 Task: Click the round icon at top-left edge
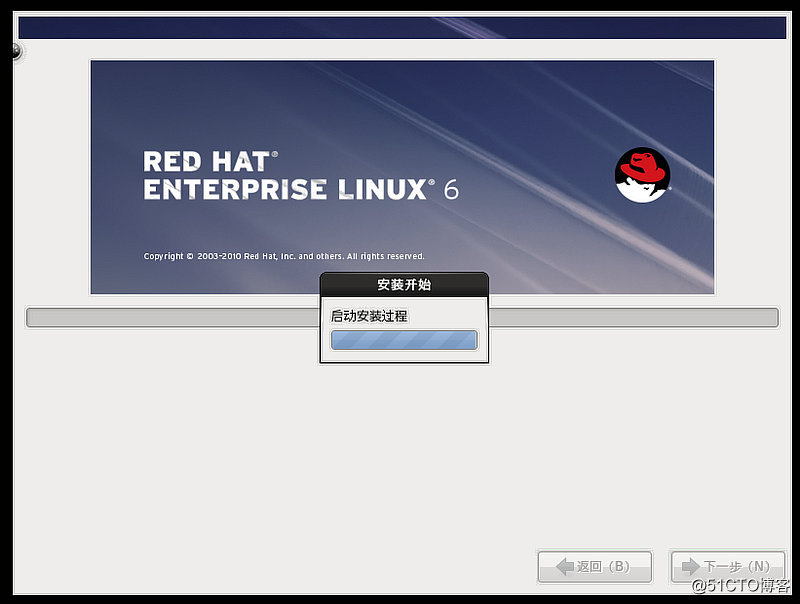coord(17,51)
